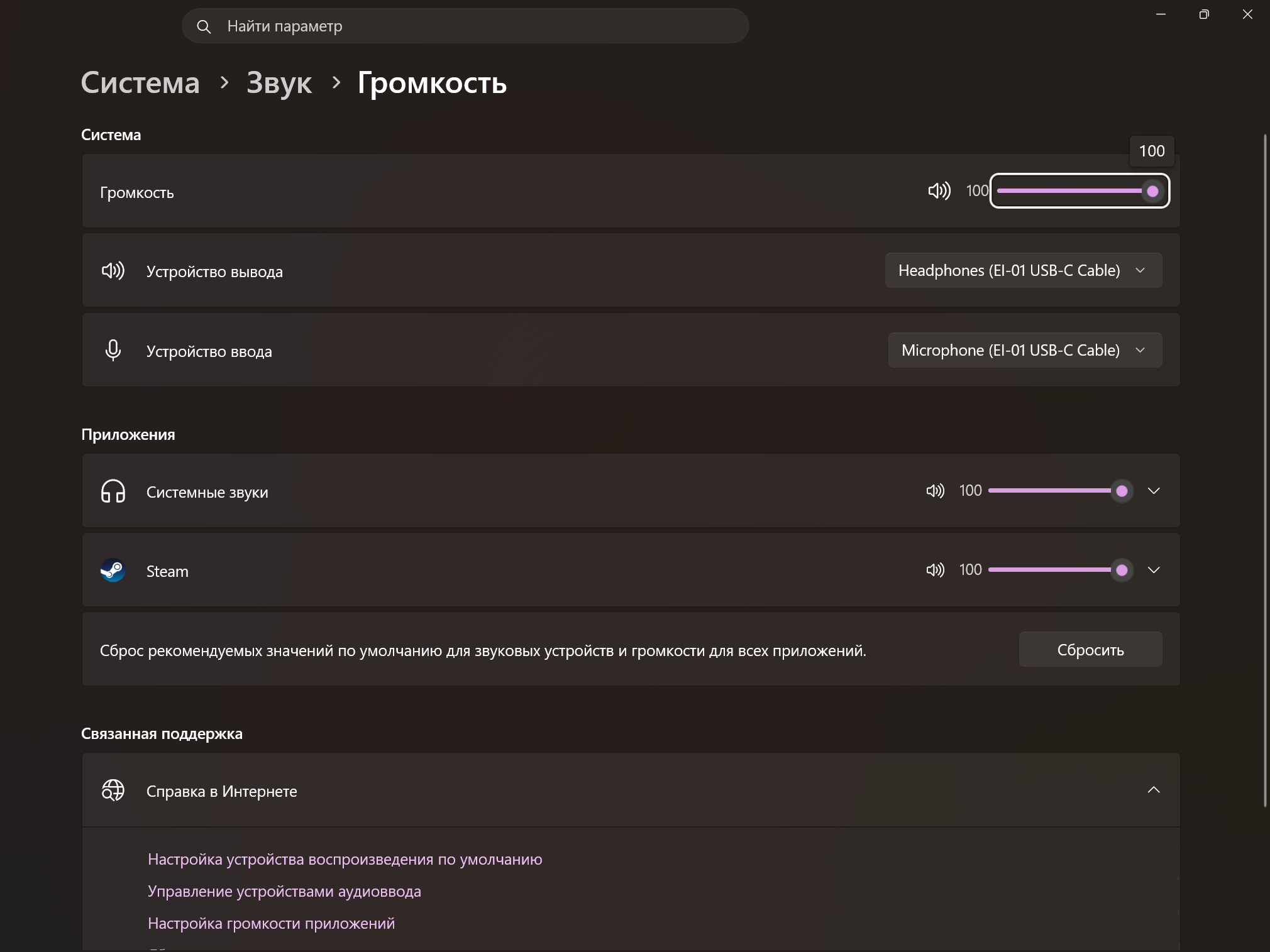
Task: Go back to Система breadcrumb
Action: 140,82
